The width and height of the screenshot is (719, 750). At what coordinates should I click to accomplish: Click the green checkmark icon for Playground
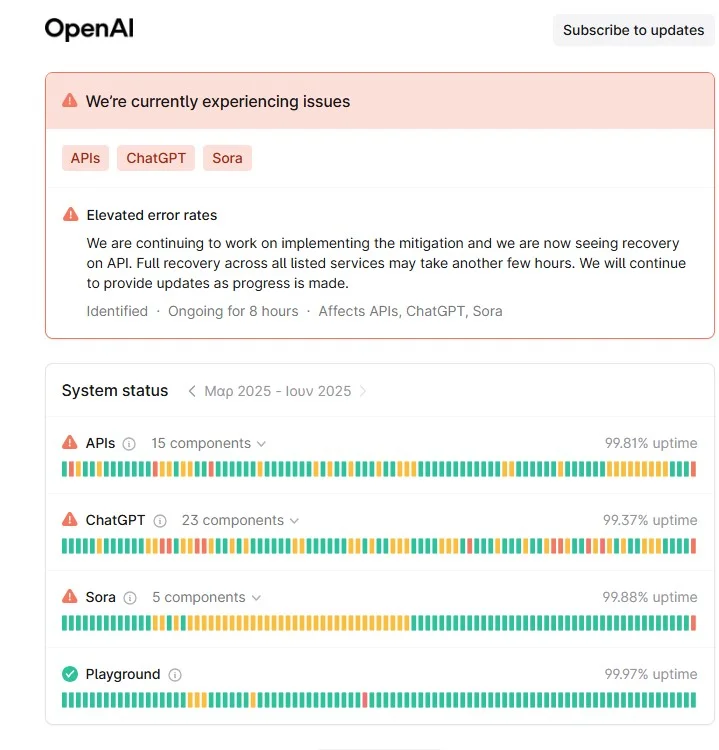coord(70,674)
